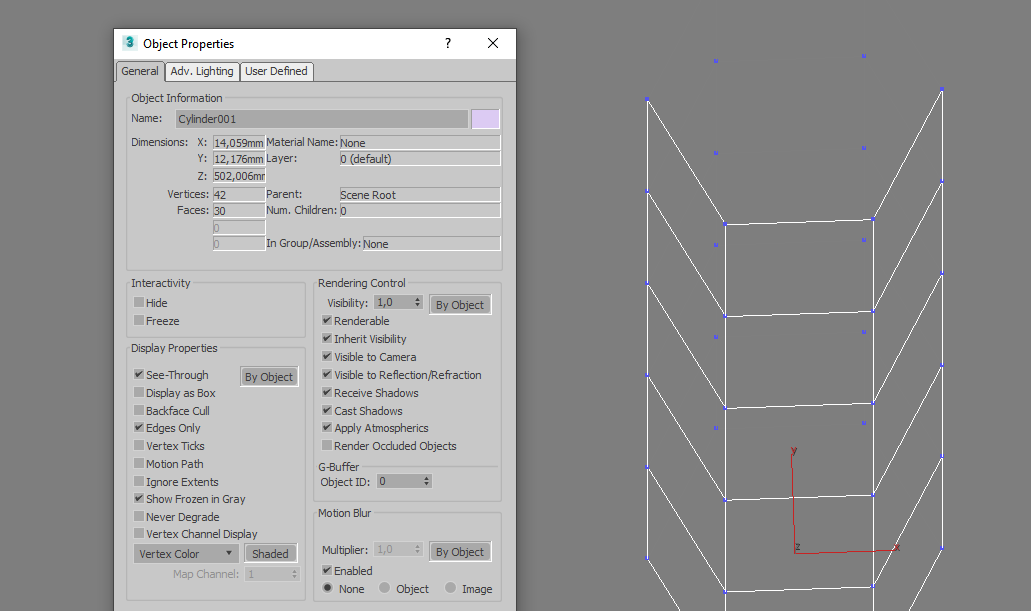The image size is (1031, 611).
Task: Click the Parent field showing Scene Root
Action: pyautogui.click(x=420, y=195)
